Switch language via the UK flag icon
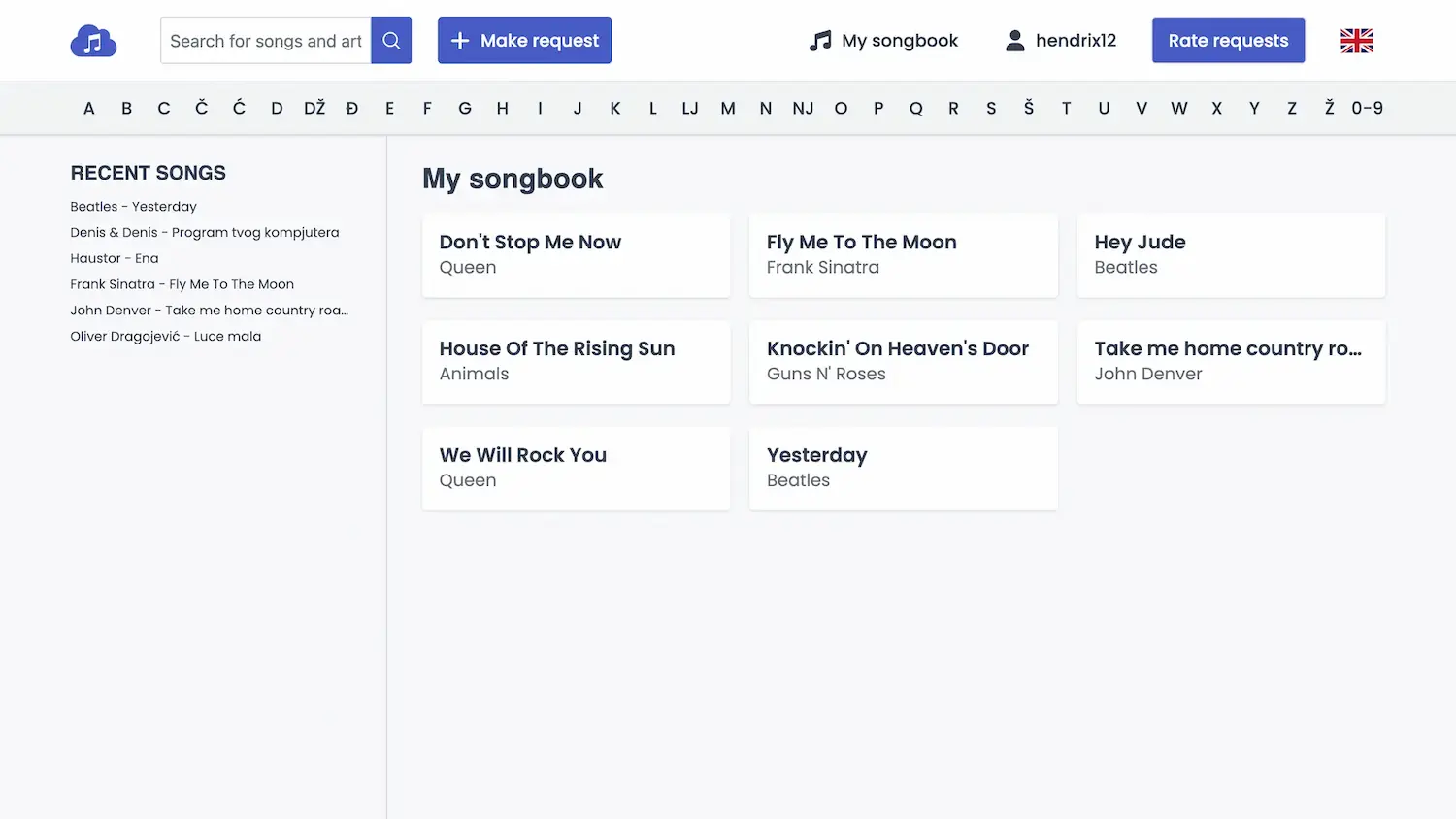The image size is (1456, 819). (1356, 41)
